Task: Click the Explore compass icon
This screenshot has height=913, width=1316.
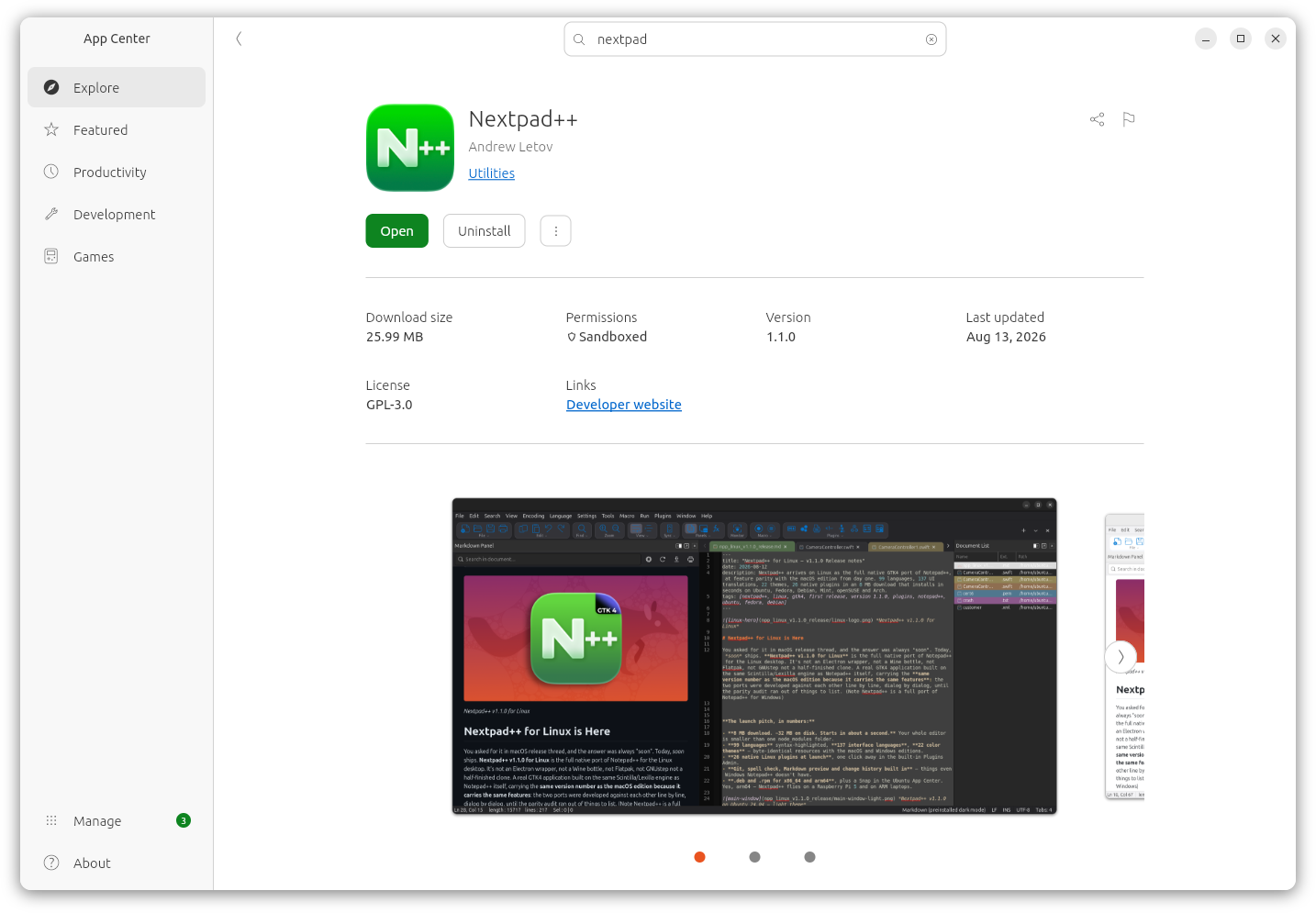Action: [x=51, y=87]
